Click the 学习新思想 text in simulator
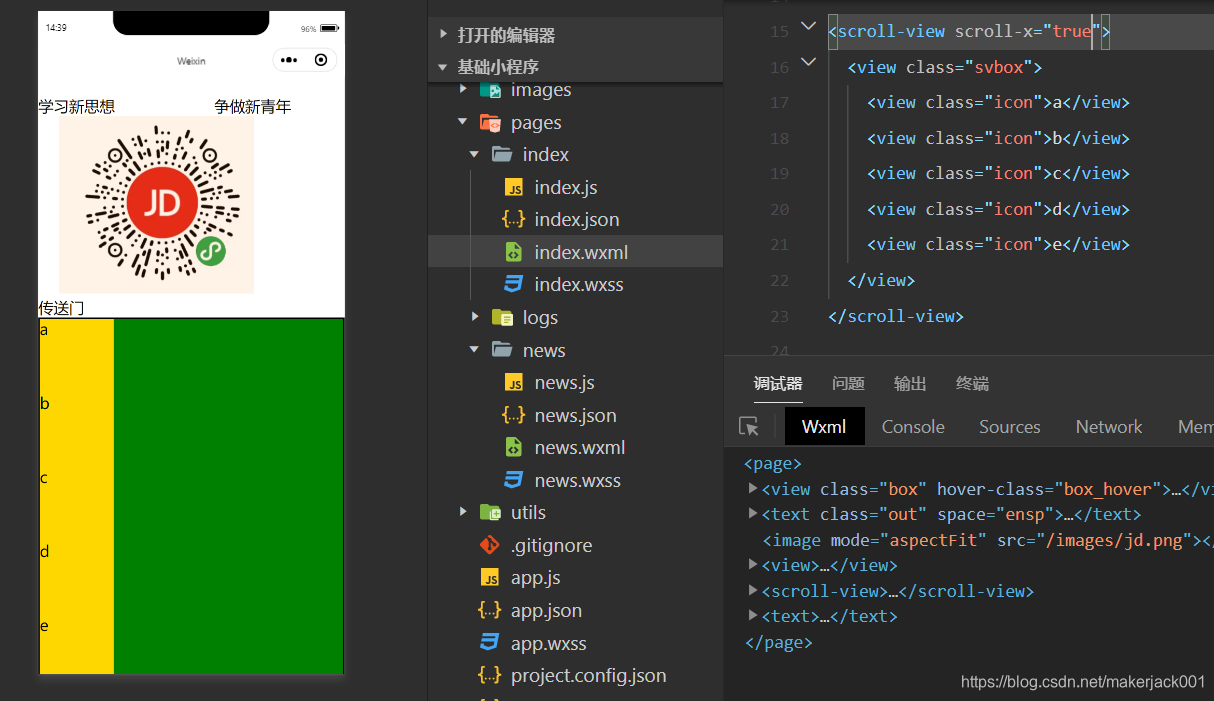This screenshot has width=1214, height=701. [76, 107]
